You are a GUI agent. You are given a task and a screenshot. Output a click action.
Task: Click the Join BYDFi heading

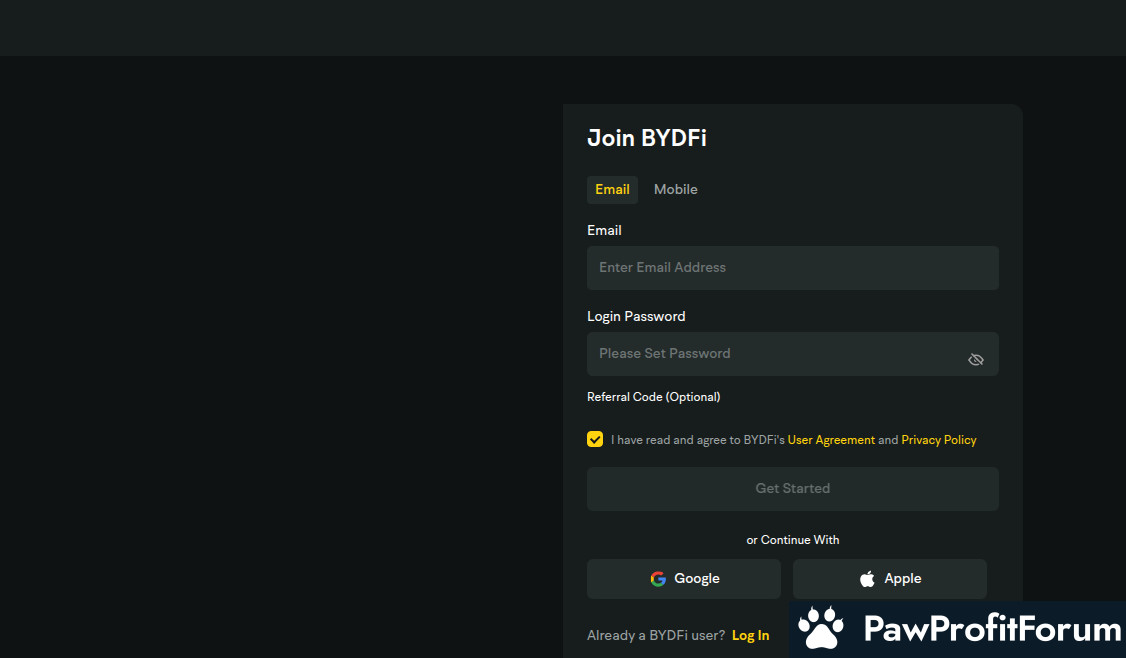[646, 138]
